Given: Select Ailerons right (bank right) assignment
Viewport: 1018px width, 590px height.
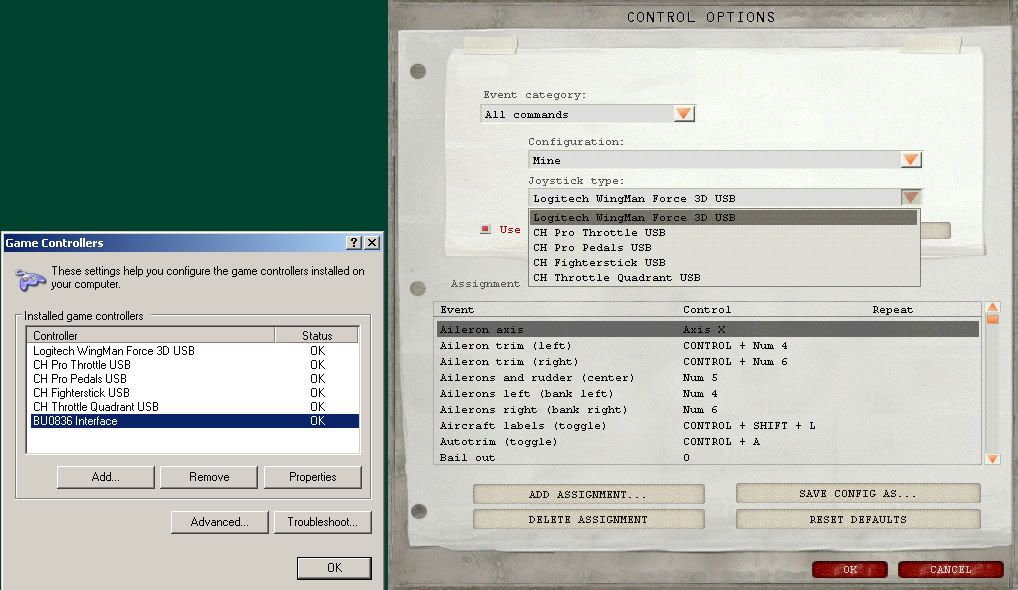Looking at the screenshot, I should coord(708,410).
